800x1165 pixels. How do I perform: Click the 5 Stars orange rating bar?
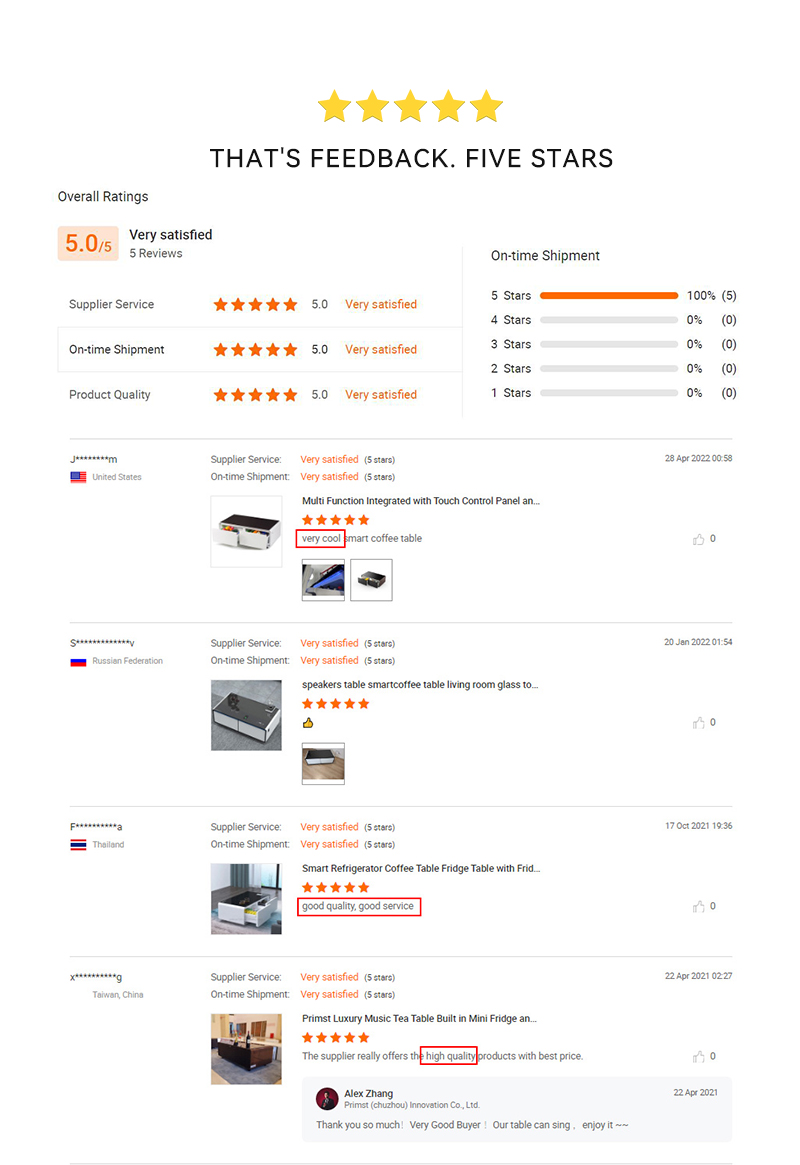tap(608, 296)
